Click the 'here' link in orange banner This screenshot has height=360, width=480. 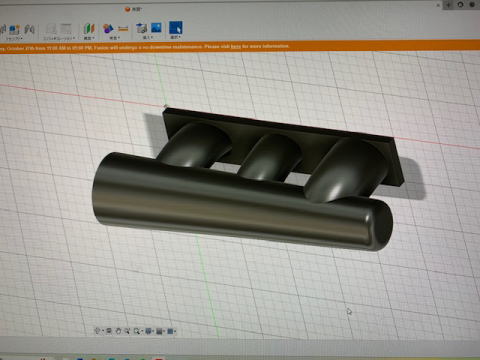click(236, 46)
